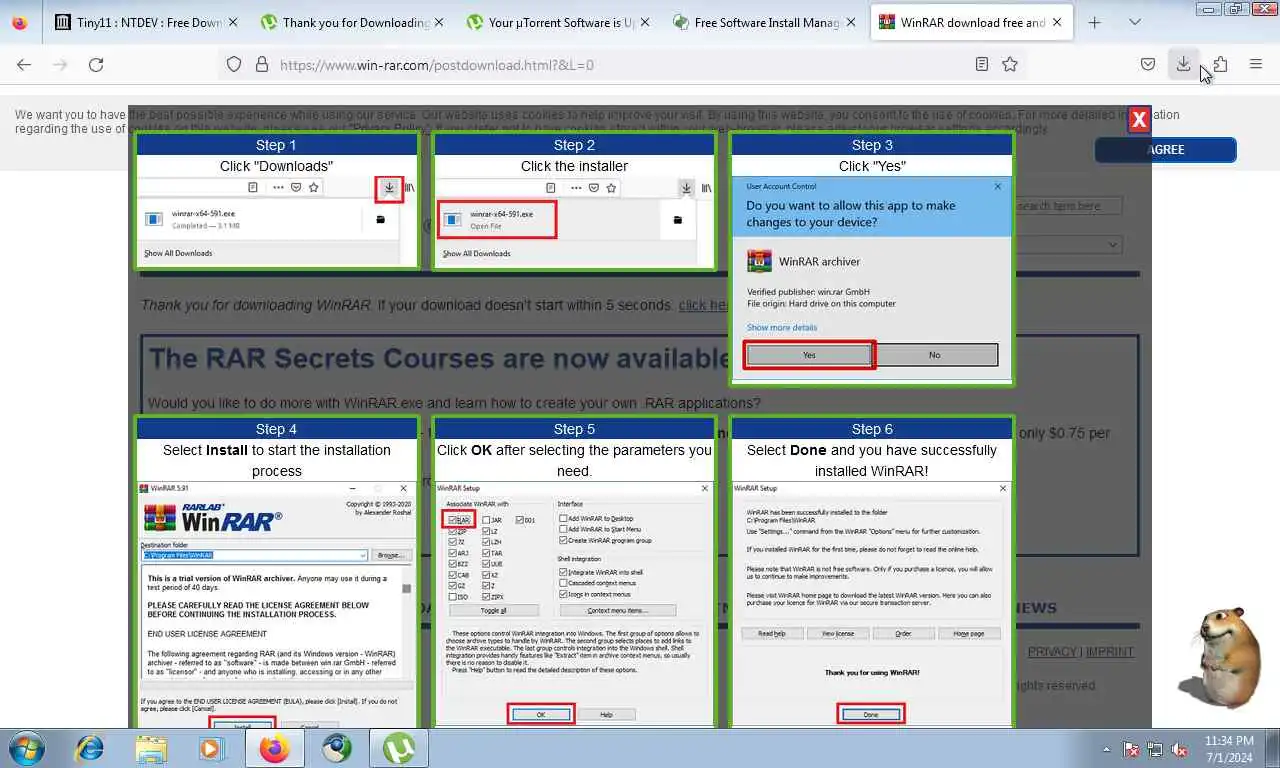Bookmark this page with the star
This screenshot has width=1280, height=768.
click(1010, 64)
